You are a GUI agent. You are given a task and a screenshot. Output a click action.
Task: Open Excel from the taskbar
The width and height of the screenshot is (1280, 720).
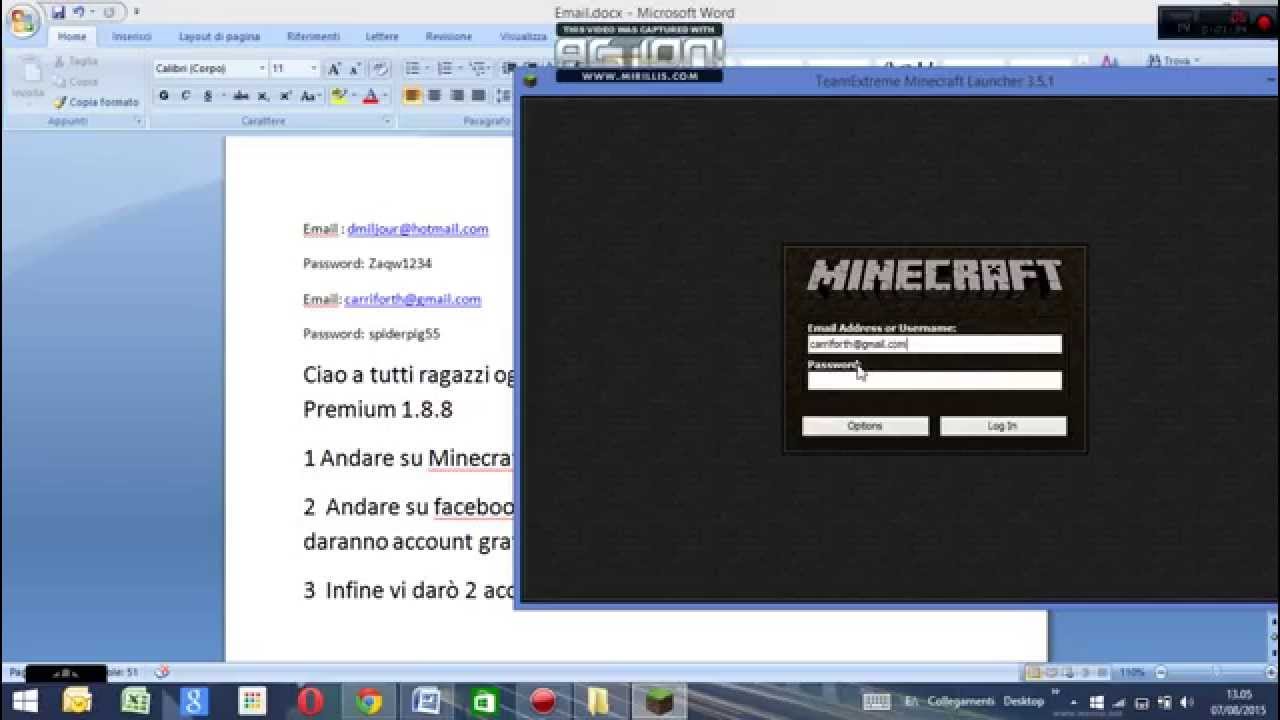136,701
